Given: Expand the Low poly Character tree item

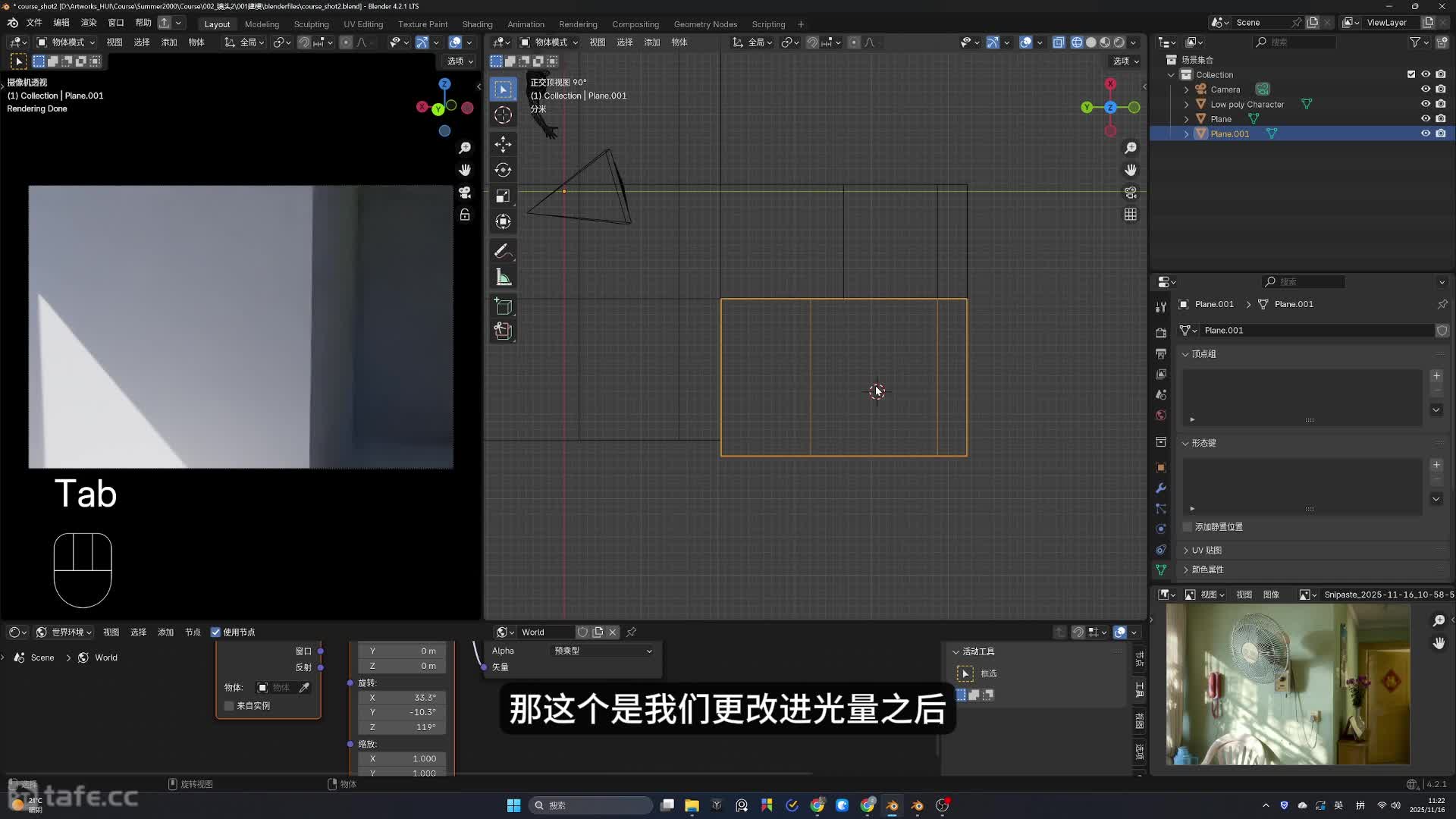Looking at the screenshot, I should 1187,105.
